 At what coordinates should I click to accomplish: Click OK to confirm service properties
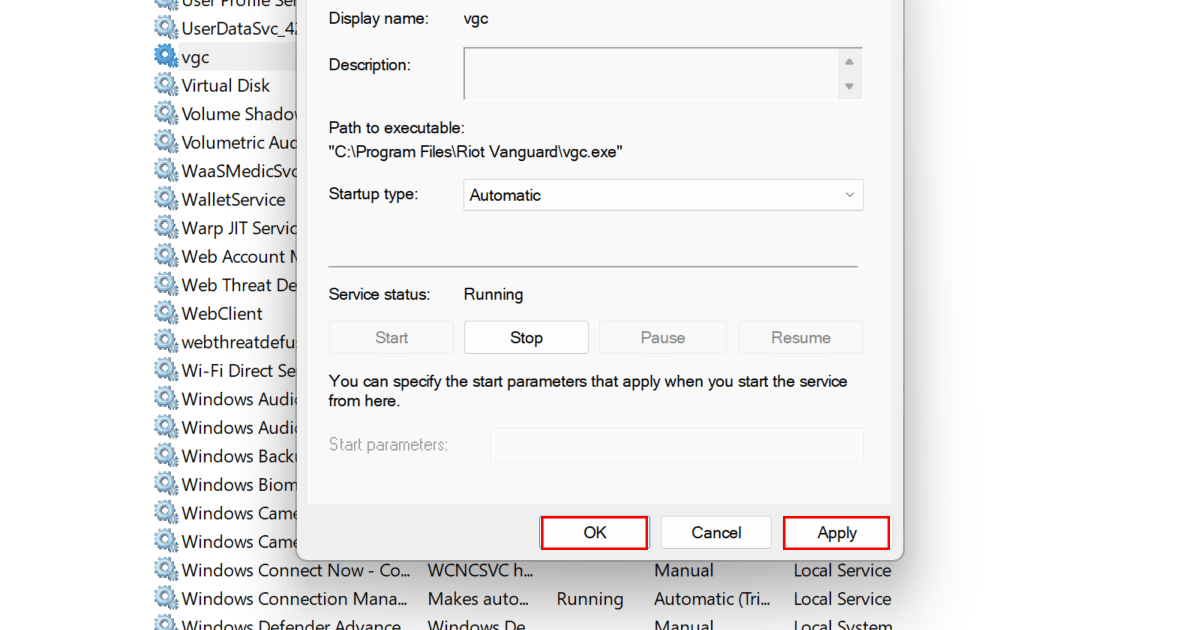595,533
